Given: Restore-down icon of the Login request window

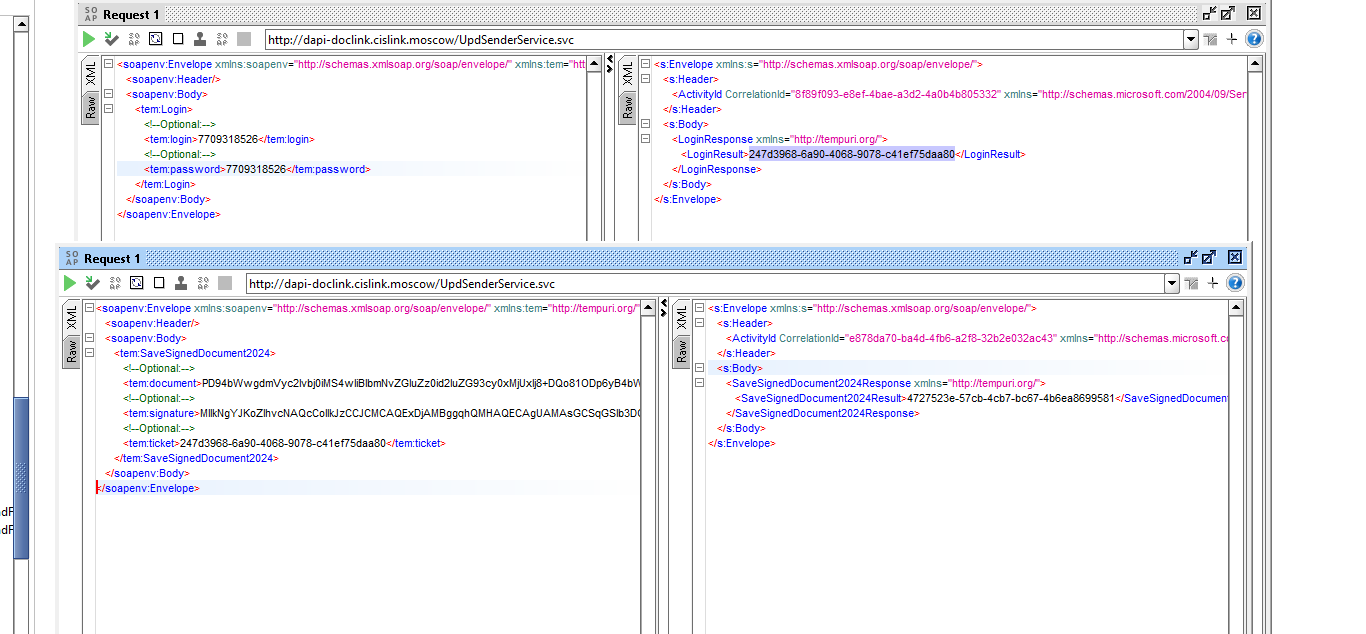Looking at the screenshot, I should tap(1210, 14).
